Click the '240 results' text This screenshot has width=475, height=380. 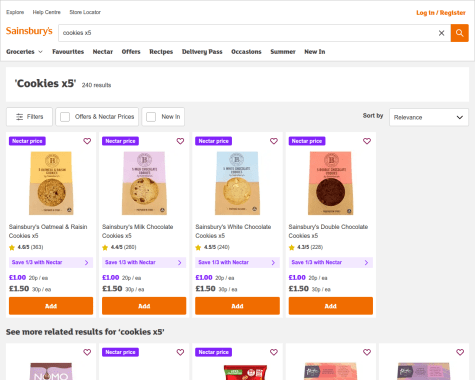click(96, 85)
